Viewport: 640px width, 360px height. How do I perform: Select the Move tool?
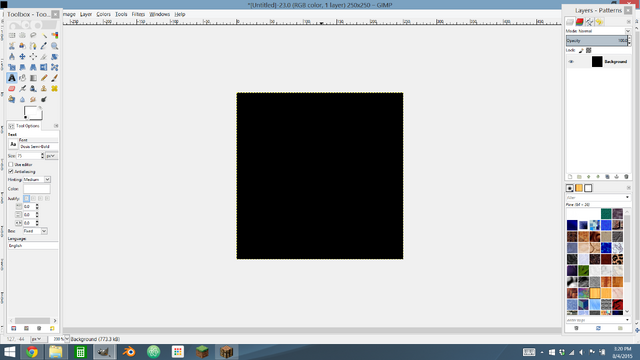22,56
